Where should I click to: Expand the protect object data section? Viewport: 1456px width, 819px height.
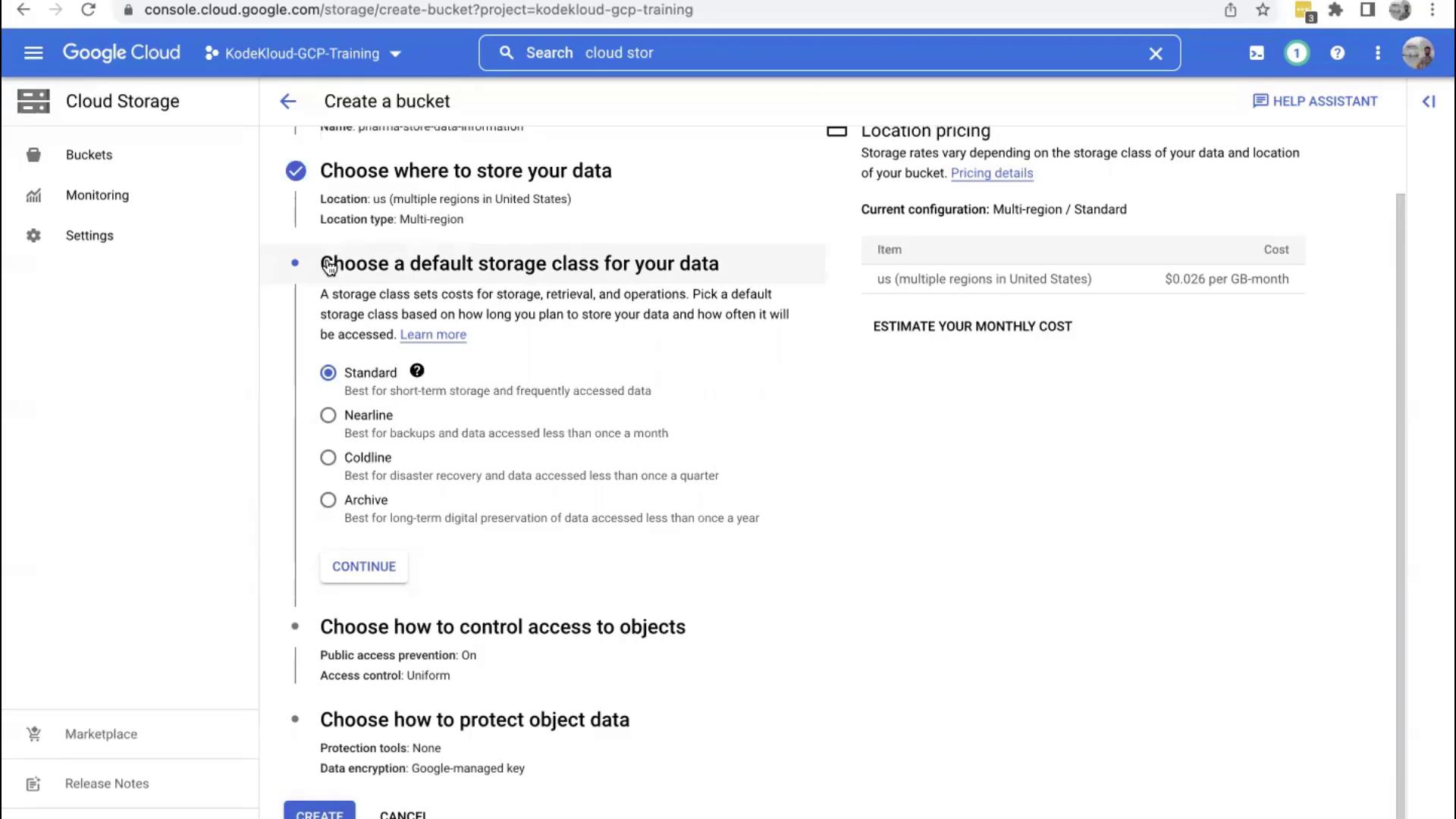click(x=474, y=720)
